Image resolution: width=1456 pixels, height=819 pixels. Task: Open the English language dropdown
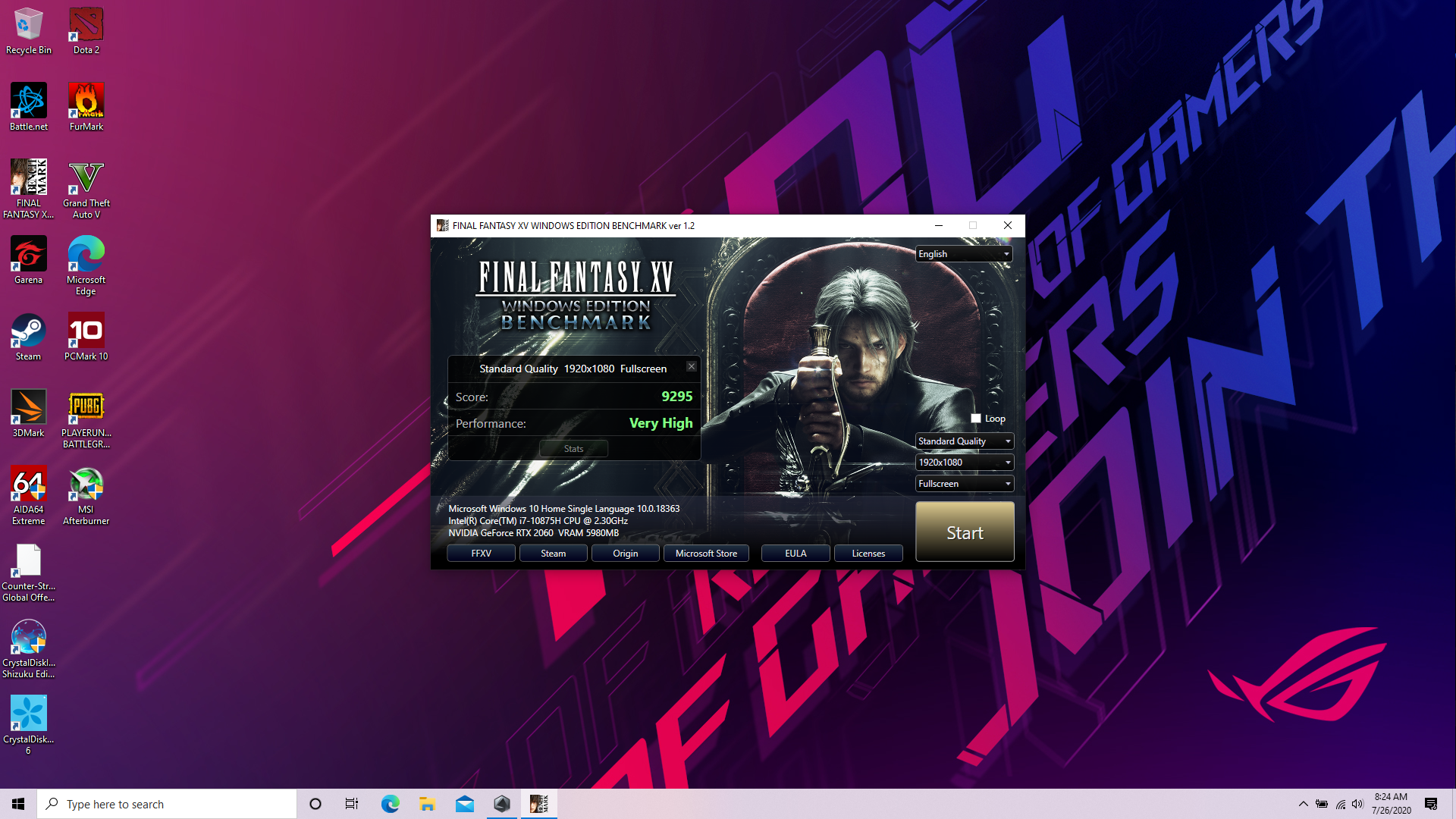964,254
